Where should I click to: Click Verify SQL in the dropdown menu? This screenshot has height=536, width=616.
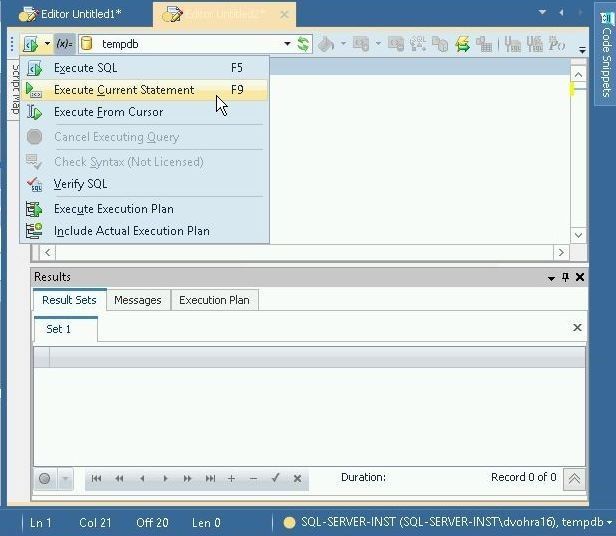coord(80,184)
